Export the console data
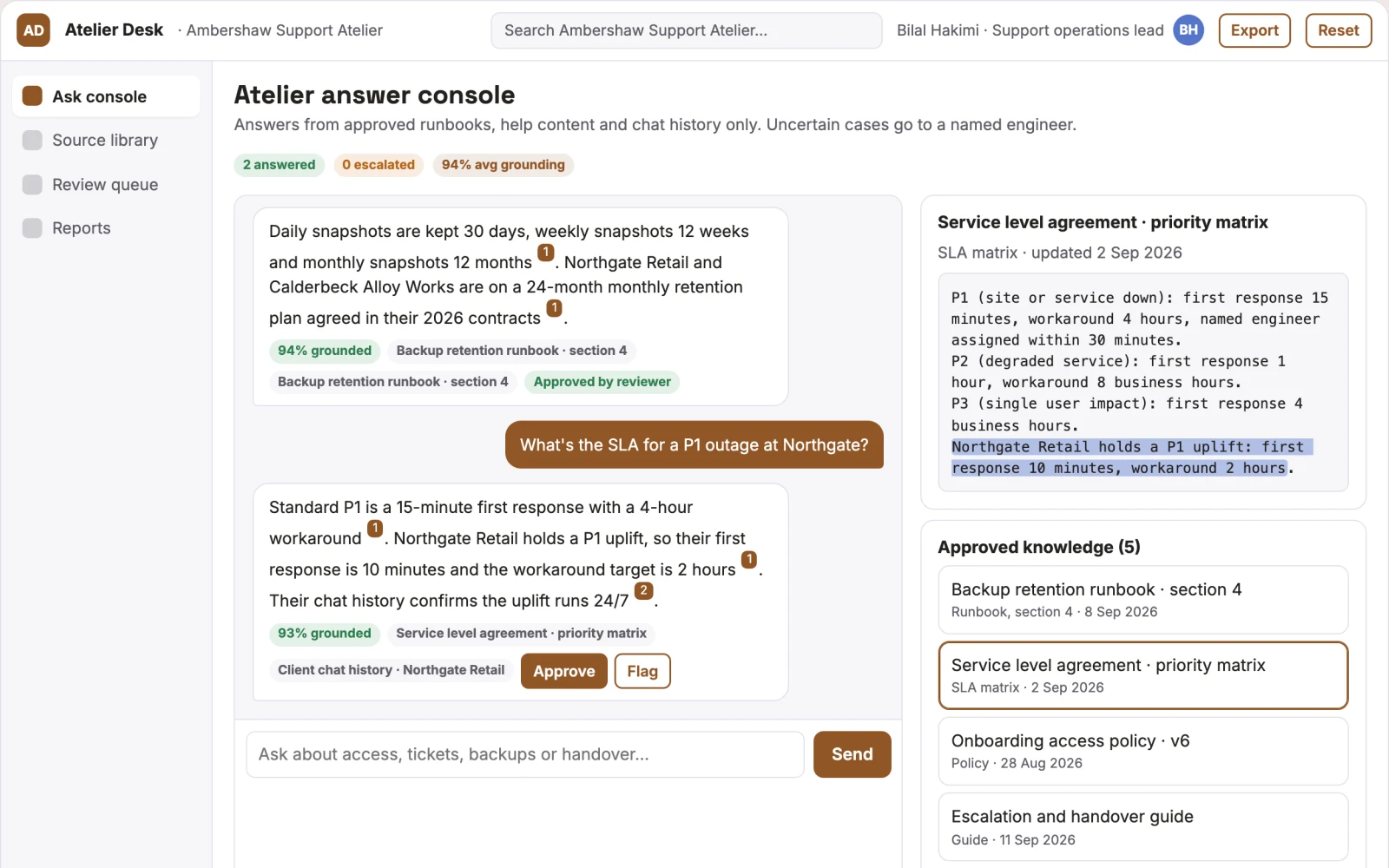The width and height of the screenshot is (1389, 868). (x=1254, y=30)
